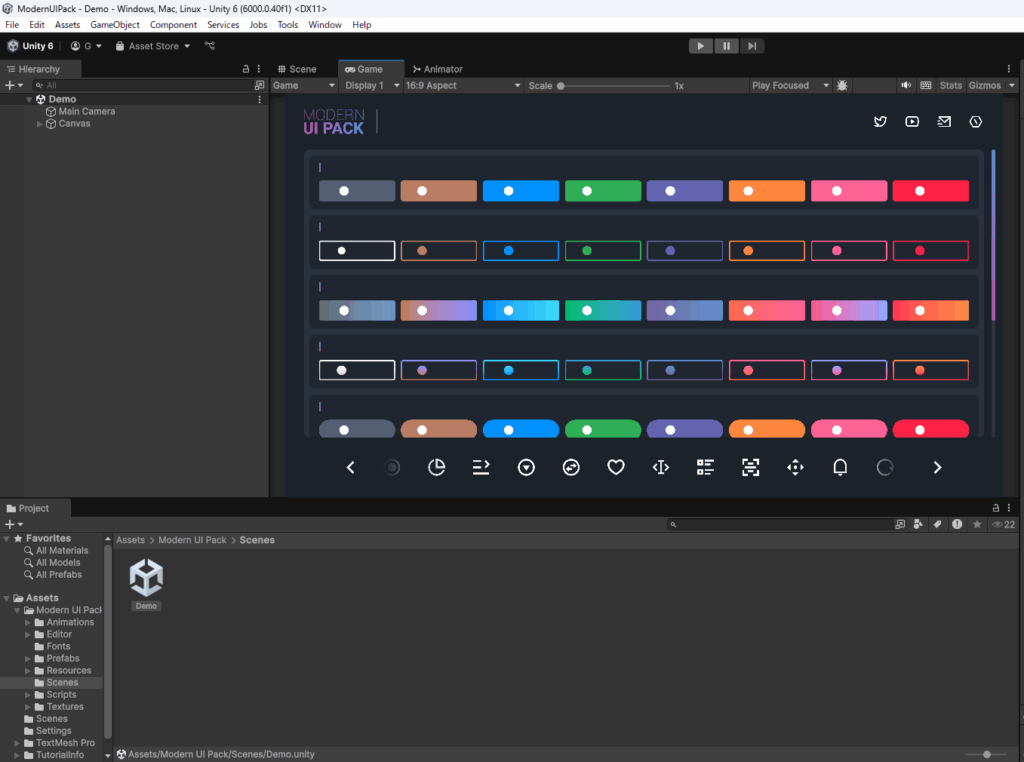Open the Asset Store dropdown

153,46
